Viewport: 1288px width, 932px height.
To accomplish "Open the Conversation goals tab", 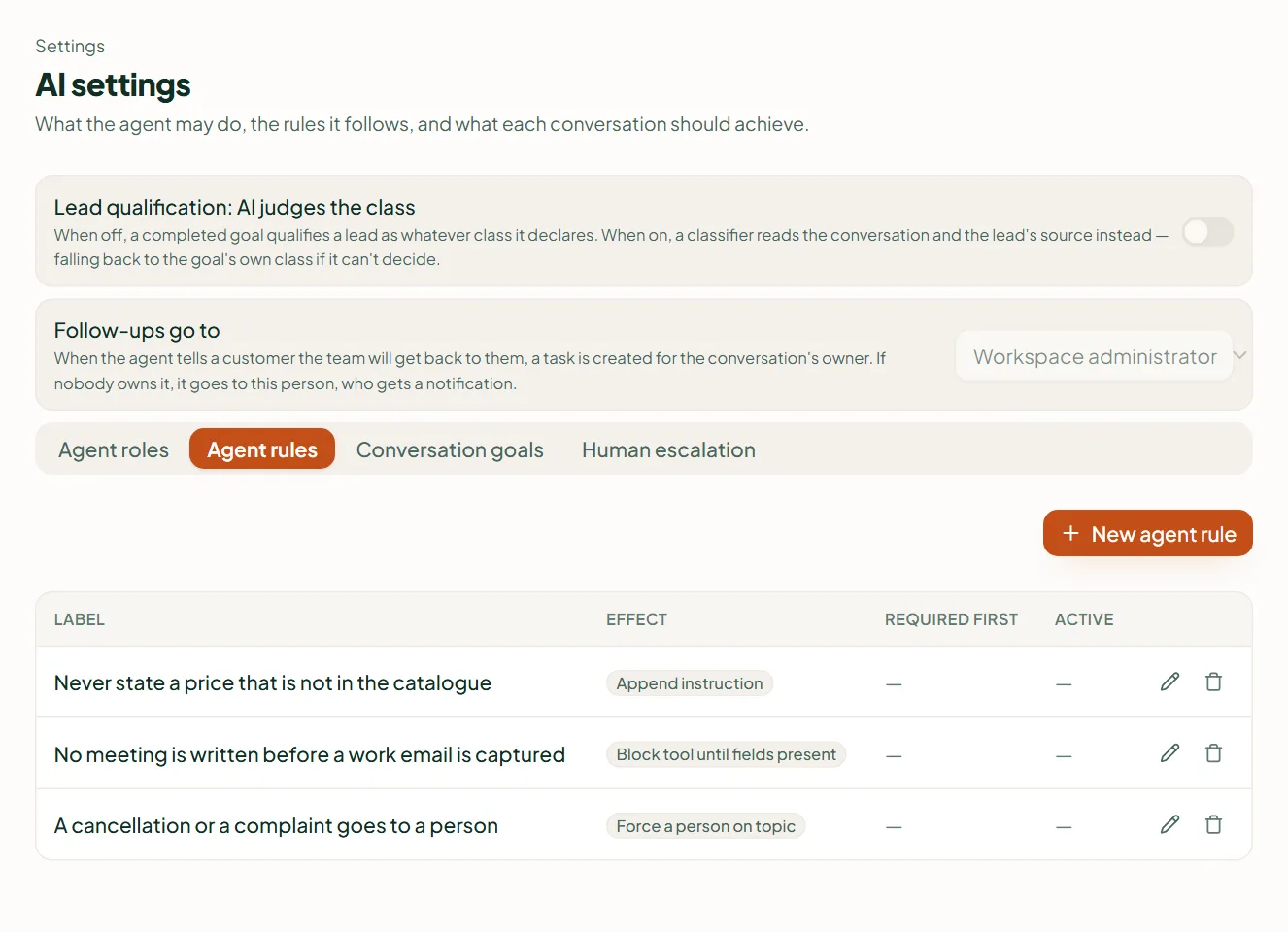I will [450, 449].
